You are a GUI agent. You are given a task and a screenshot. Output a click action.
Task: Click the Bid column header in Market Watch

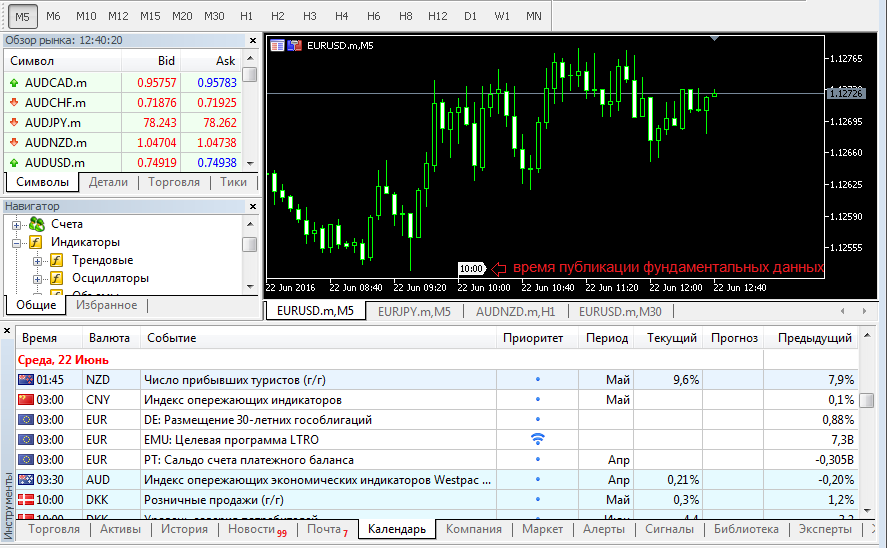166,61
